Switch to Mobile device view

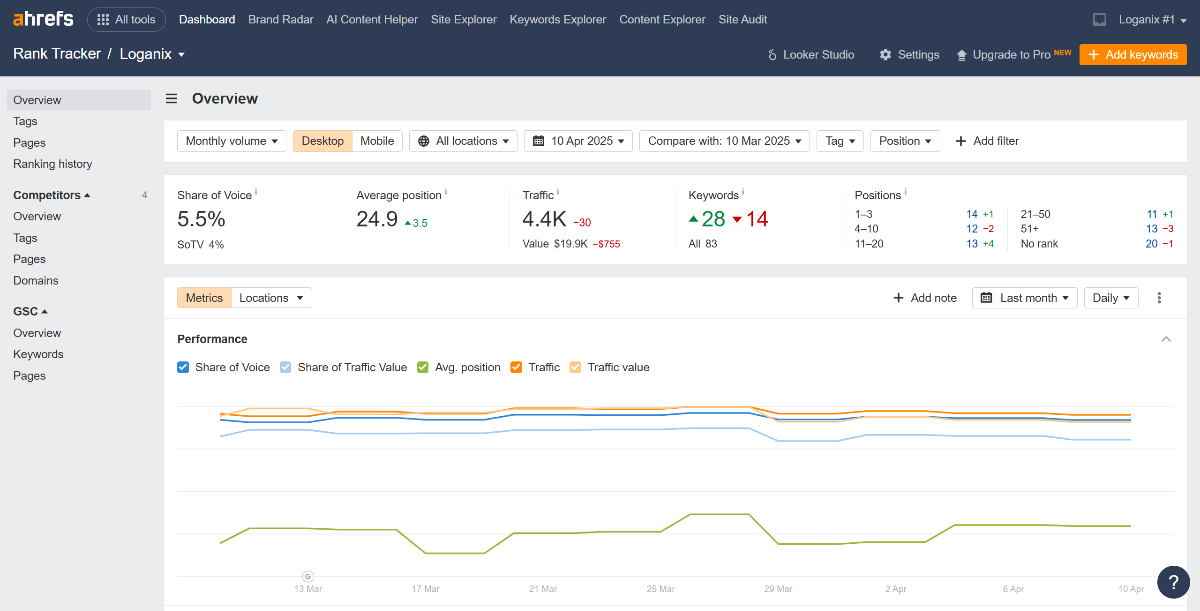tap(377, 141)
